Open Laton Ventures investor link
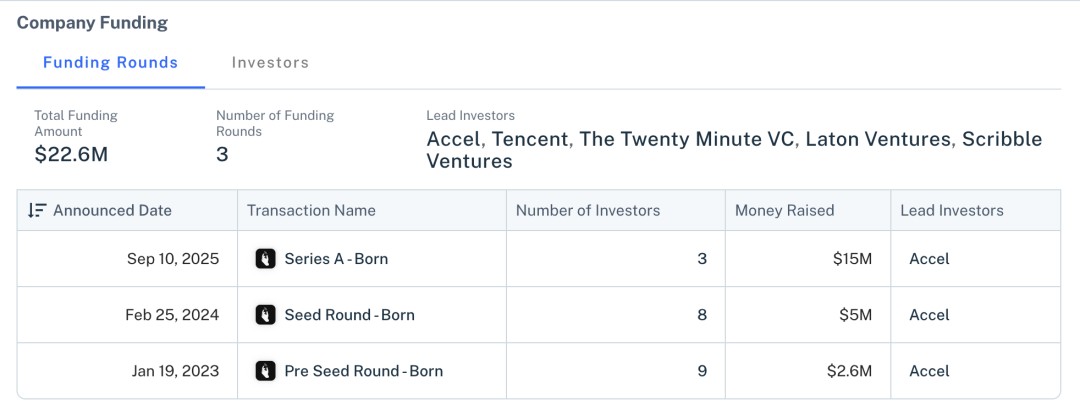The width and height of the screenshot is (1080, 406). (877, 139)
